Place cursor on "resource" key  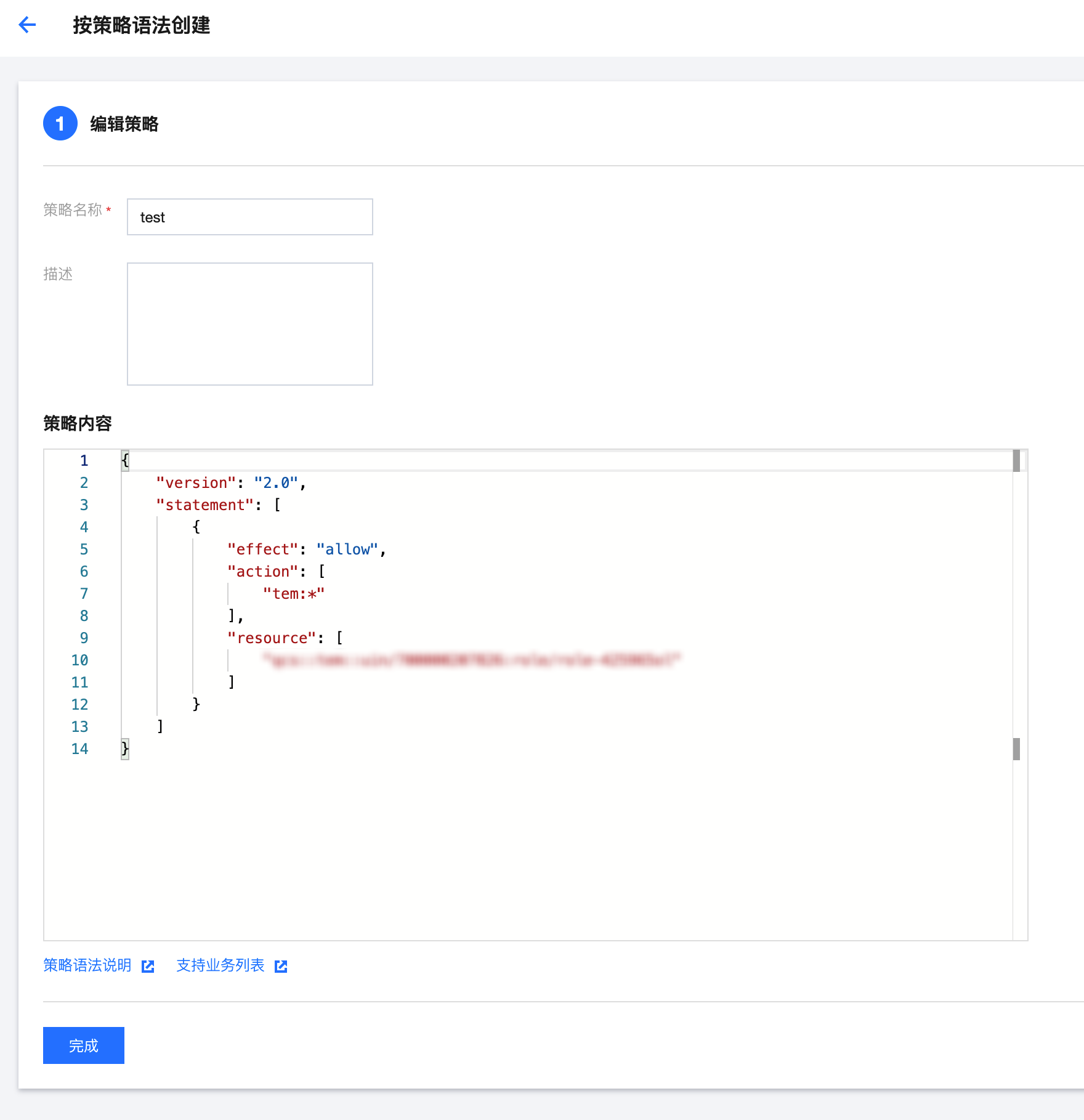(272, 638)
